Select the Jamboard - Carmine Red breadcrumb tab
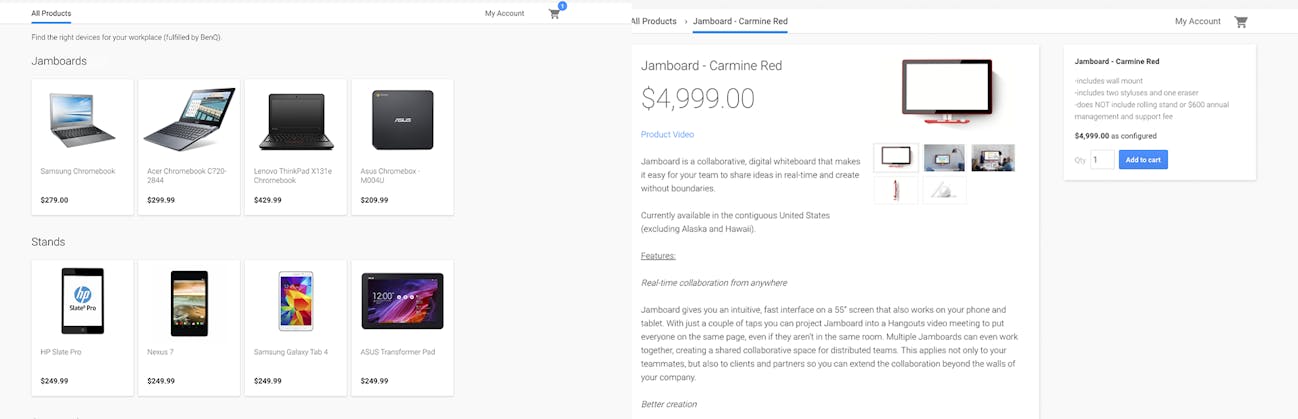 740,21
